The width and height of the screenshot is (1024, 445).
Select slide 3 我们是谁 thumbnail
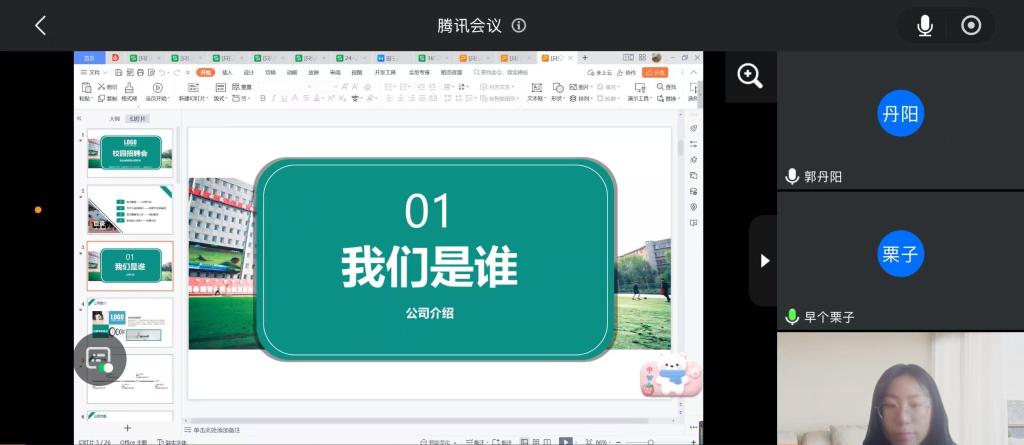point(129,265)
